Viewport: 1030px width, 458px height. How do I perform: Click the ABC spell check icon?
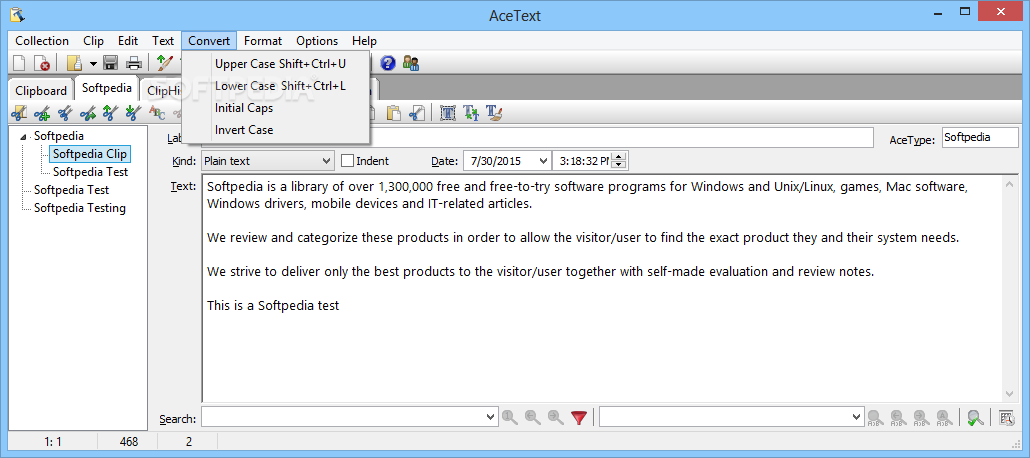click(158, 113)
